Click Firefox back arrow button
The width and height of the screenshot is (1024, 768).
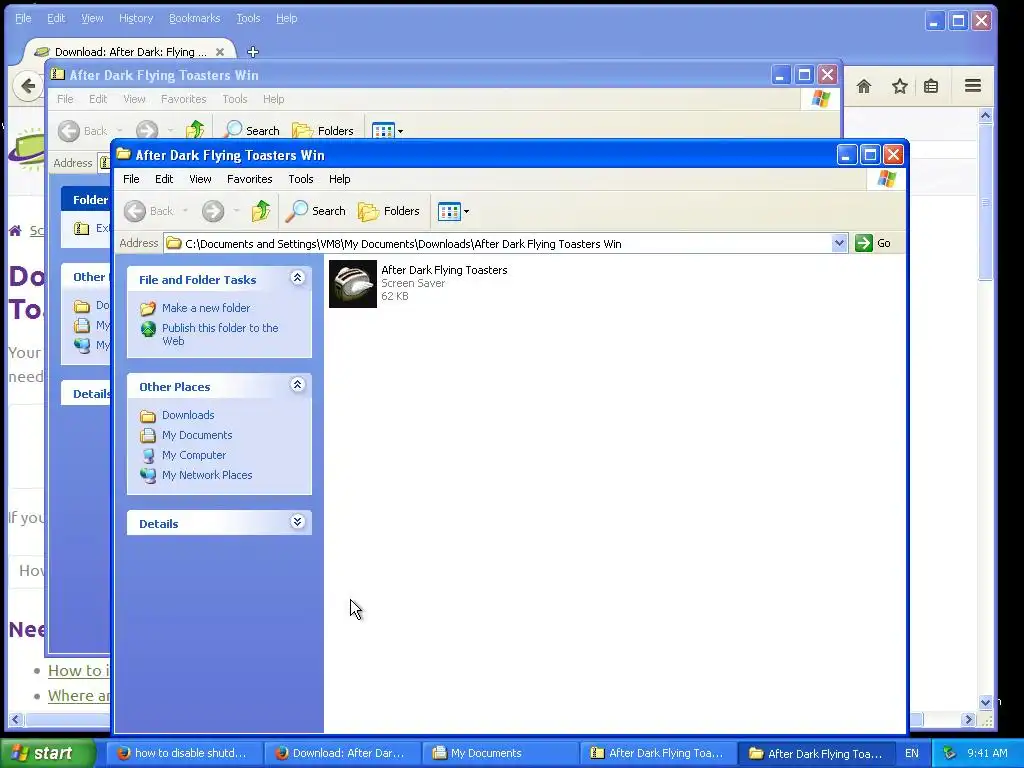click(28, 86)
